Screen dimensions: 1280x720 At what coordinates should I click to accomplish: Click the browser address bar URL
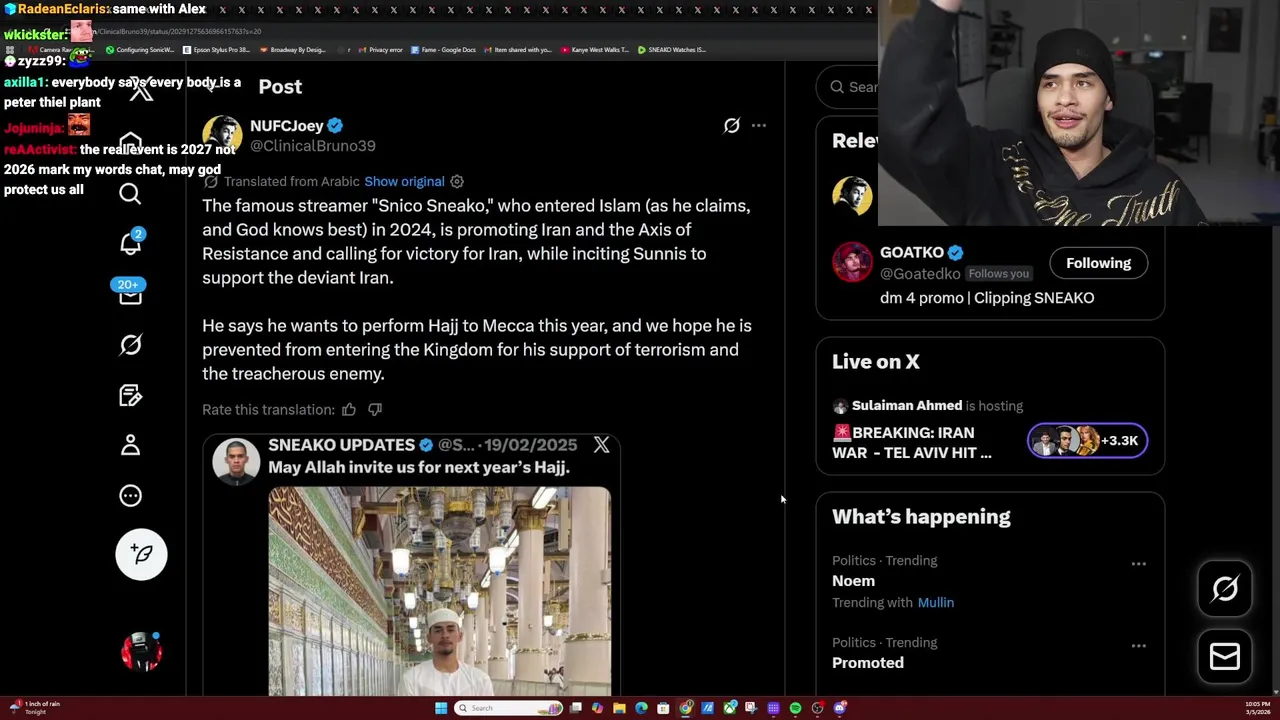[180, 32]
